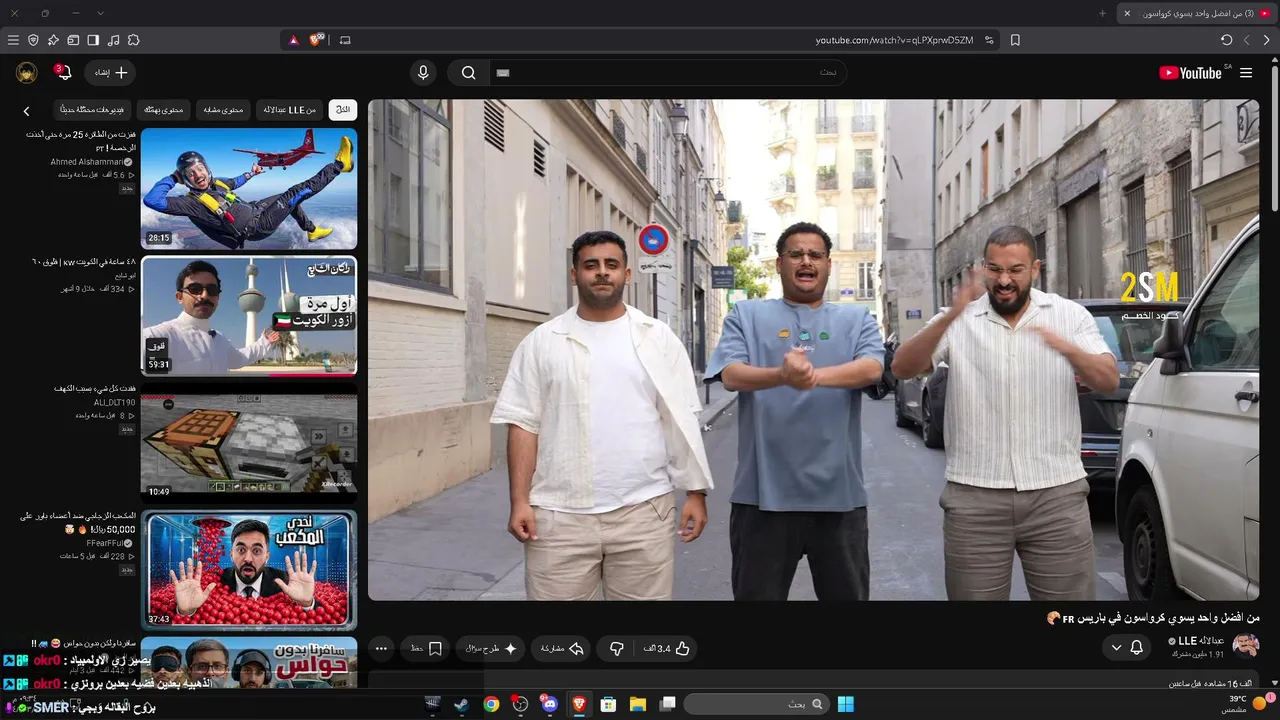Viewport: 1280px width, 720px height.
Task: Open the Kuwait towers video thumbnail
Action: point(249,316)
